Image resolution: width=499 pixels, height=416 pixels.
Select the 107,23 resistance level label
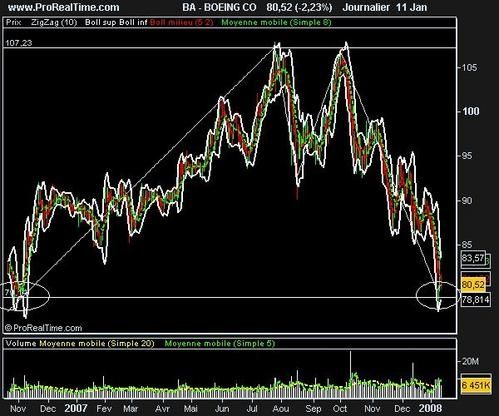(19, 43)
